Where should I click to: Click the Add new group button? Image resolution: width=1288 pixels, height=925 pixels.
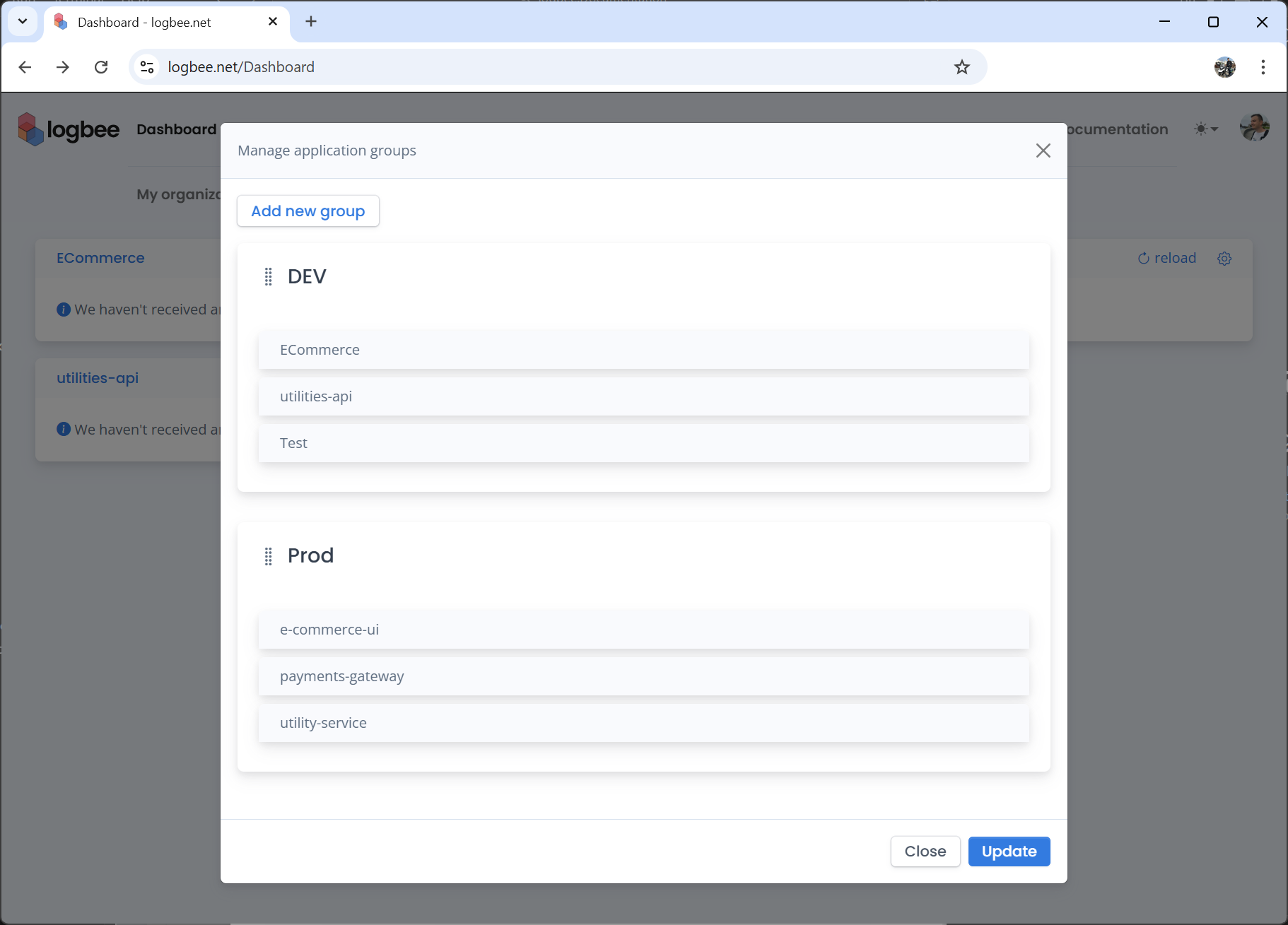308,211
